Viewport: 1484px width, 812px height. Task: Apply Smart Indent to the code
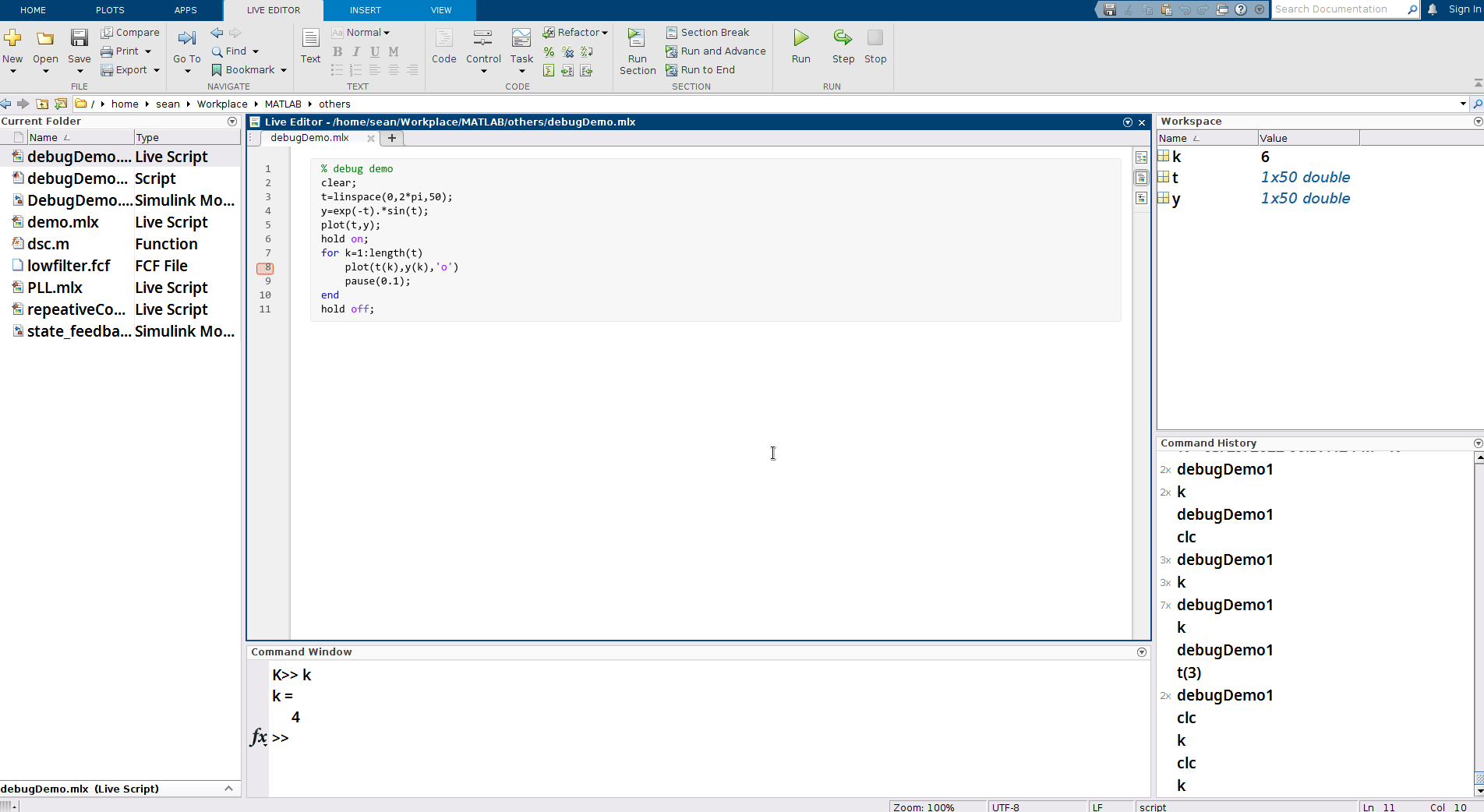click(549, 70)
